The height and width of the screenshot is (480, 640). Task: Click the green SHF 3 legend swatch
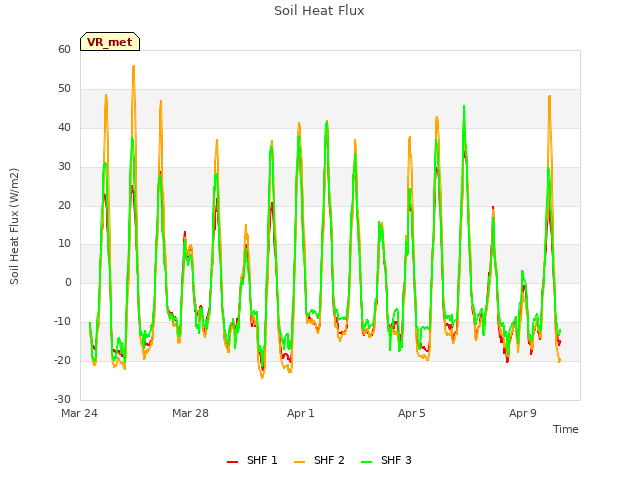[367, 462]
